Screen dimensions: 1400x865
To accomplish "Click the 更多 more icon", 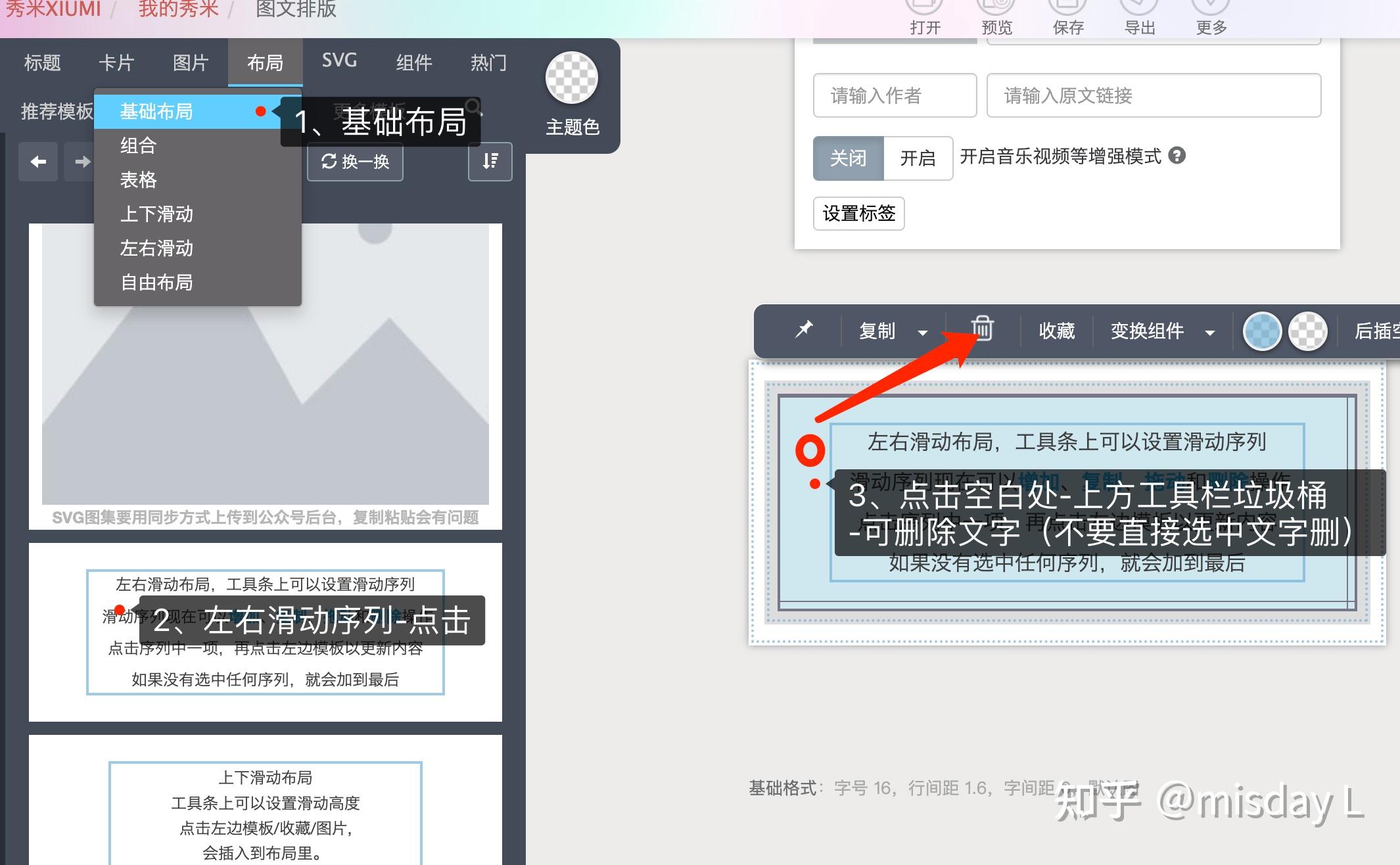I will click(x=1211, y=7).
